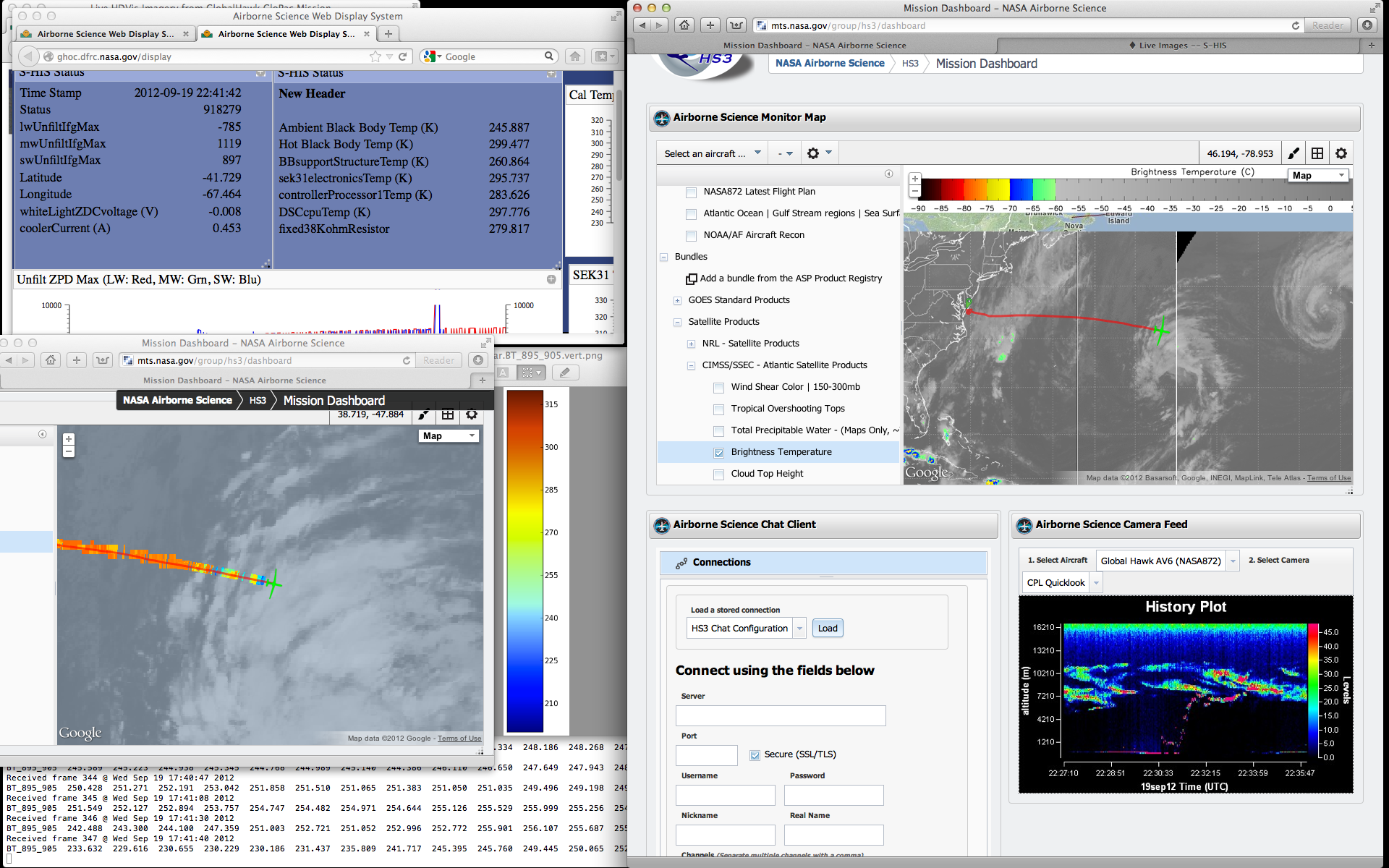The width and height of the screenshot is (1389, 868).
Task: Select the second Airborne Science Web Display tab
Action: (286, 34)
